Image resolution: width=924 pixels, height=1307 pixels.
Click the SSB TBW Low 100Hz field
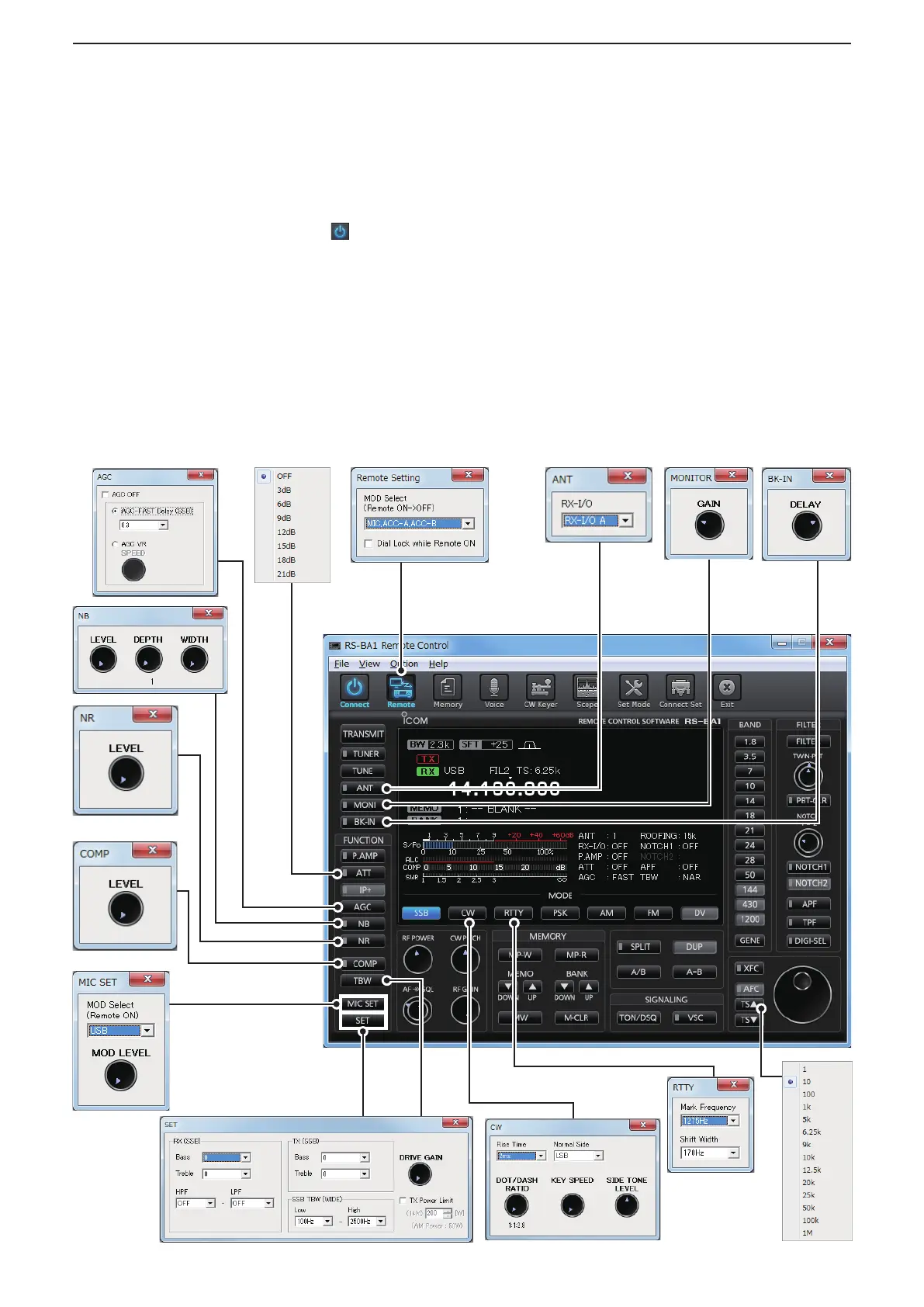313,1222
